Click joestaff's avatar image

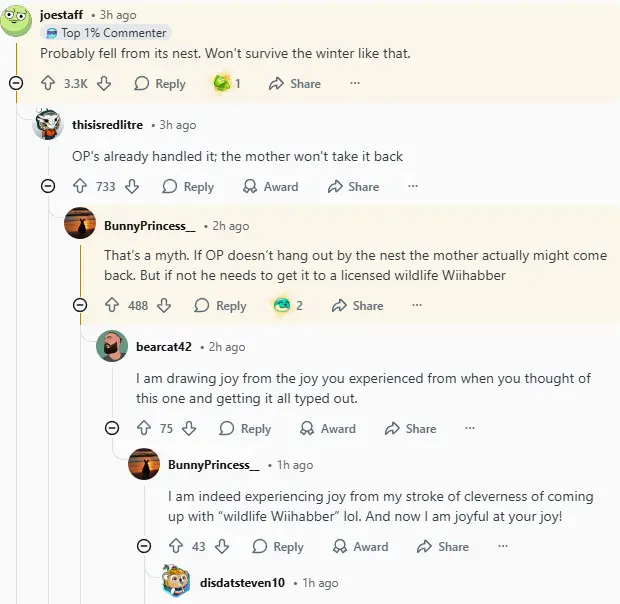pyautogui.click(x=16, y=20)
